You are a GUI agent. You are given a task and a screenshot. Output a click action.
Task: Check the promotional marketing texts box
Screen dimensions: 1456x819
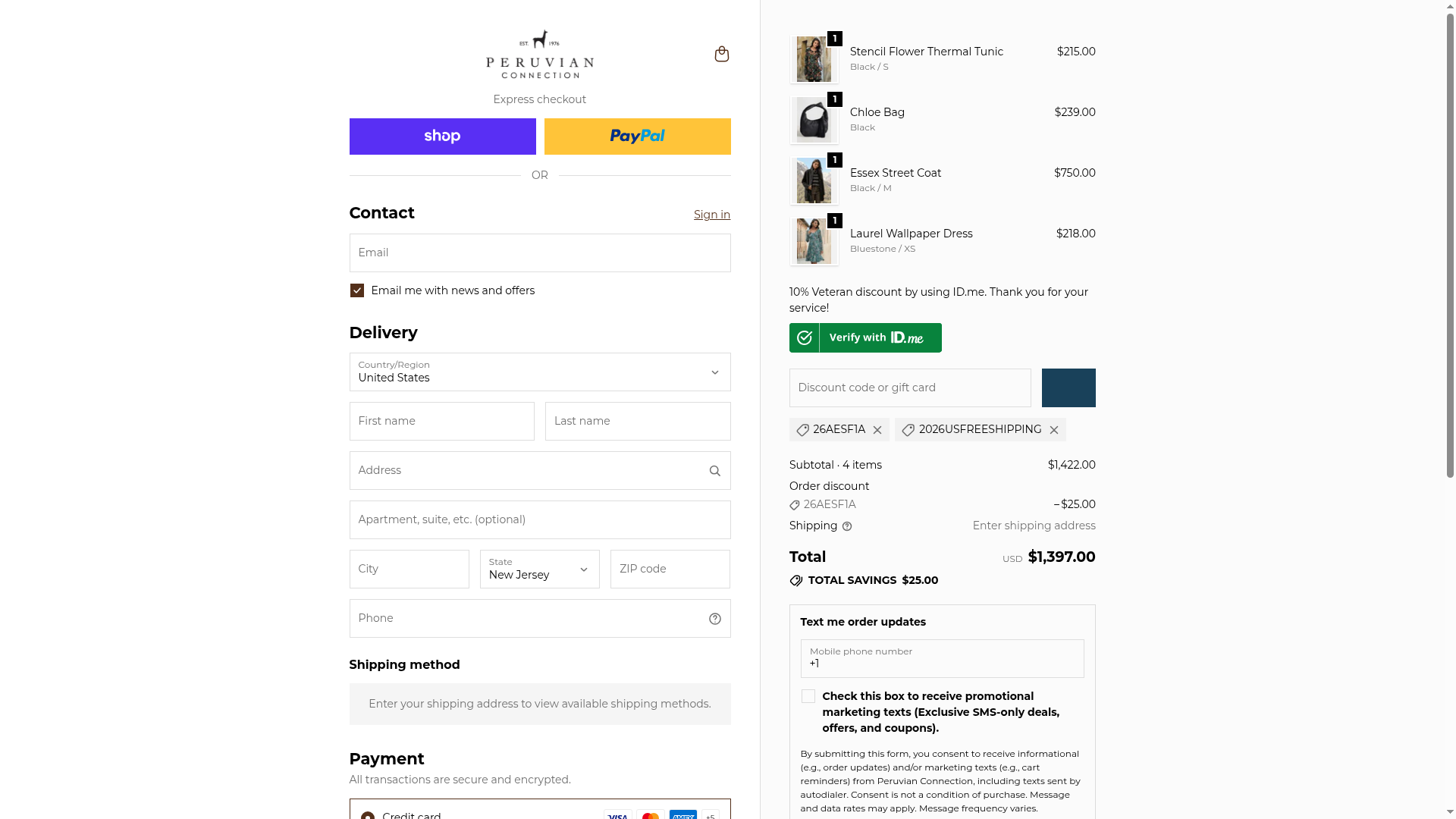[808, 696]
